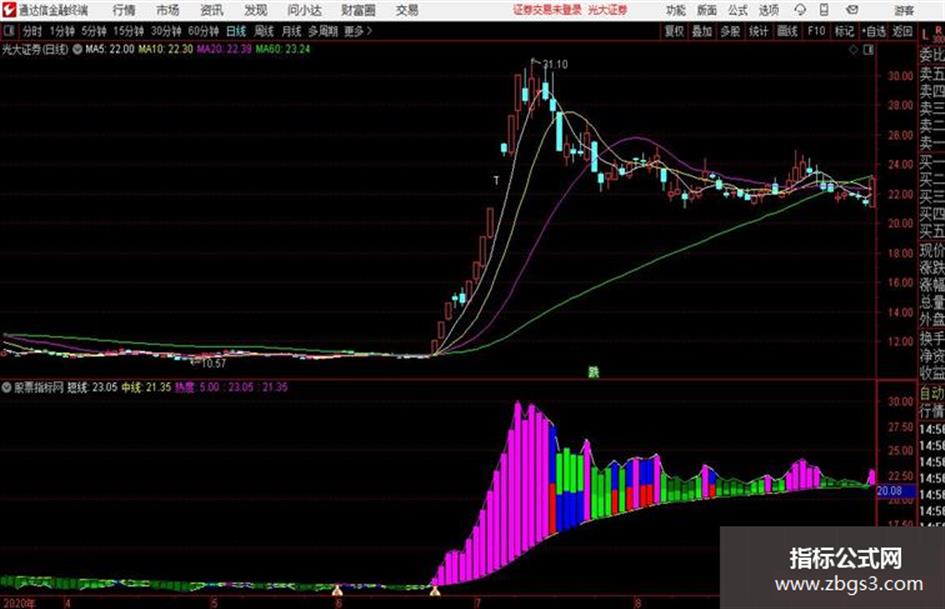Image resolution: width=945 pixels, height=609 pixels.
Task: Open the headset customer service icon
Action: coord(800,10)
